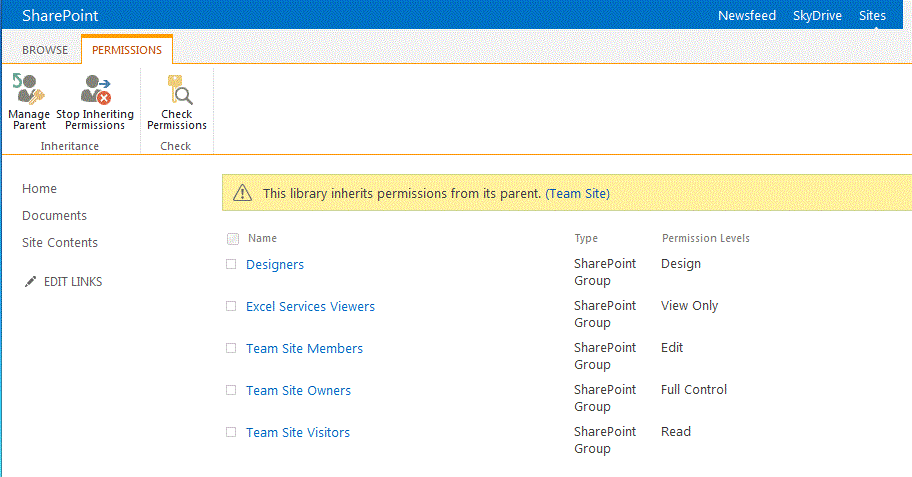912x477 pixels.
Task: Check the Team Site Visitors row checkbox
Action: [231, 432]
